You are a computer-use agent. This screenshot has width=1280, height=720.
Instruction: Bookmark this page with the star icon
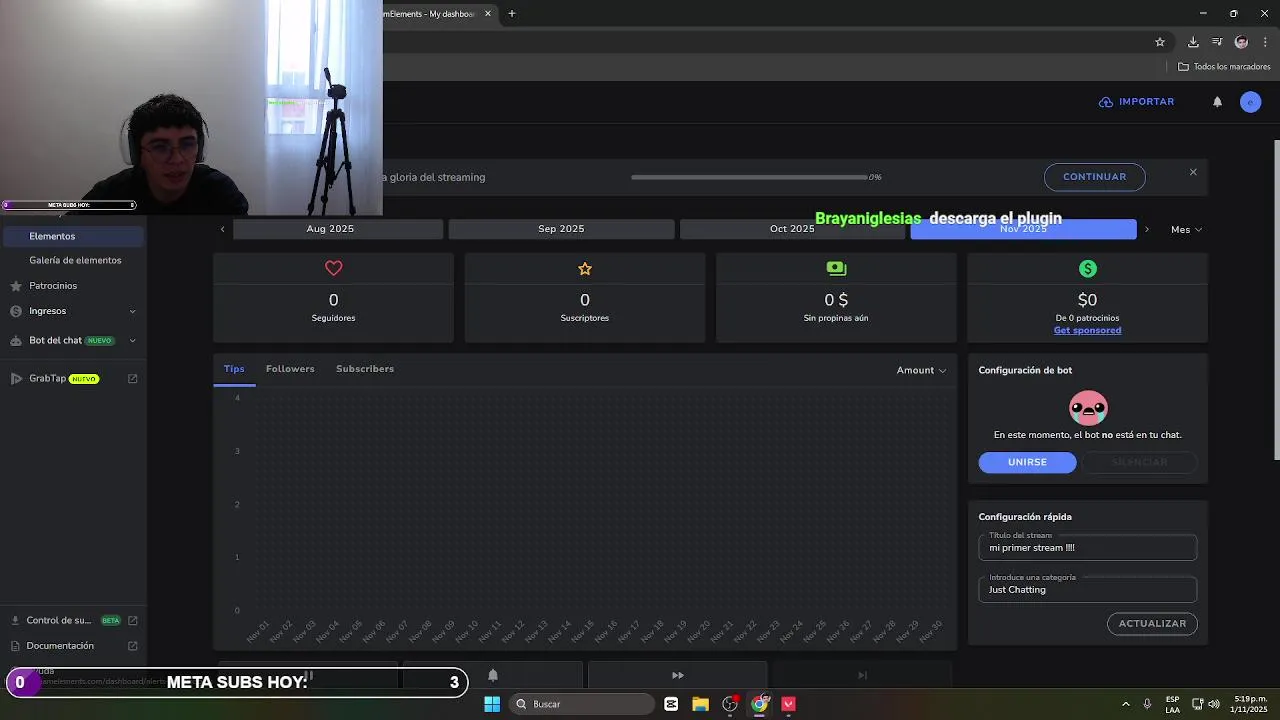(x=1160, y=42)
